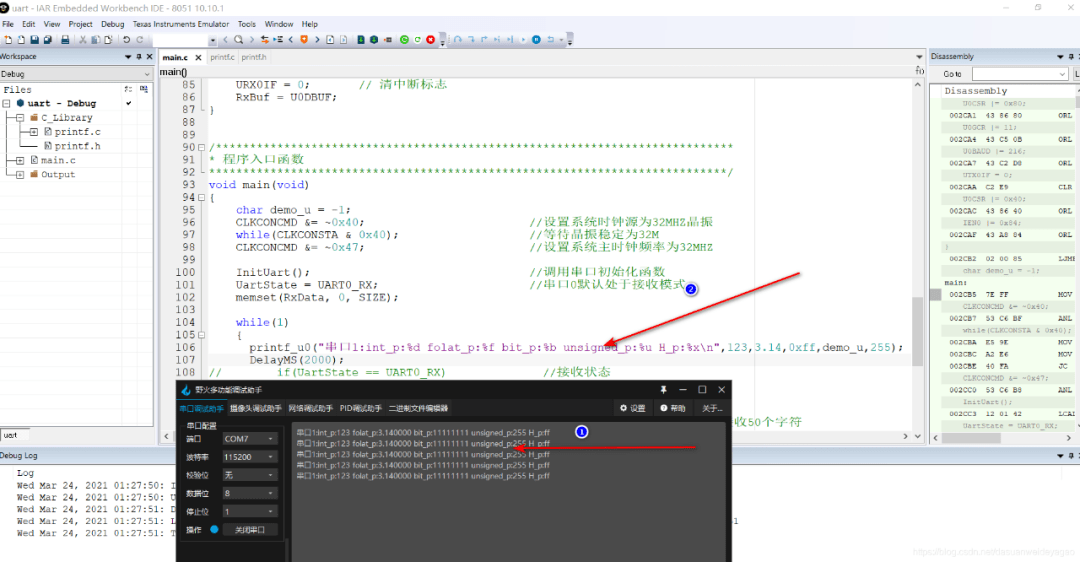Screen dimensions: 1080x562
Task: Pin the serial debug assistant window
Action: (662, 389)
